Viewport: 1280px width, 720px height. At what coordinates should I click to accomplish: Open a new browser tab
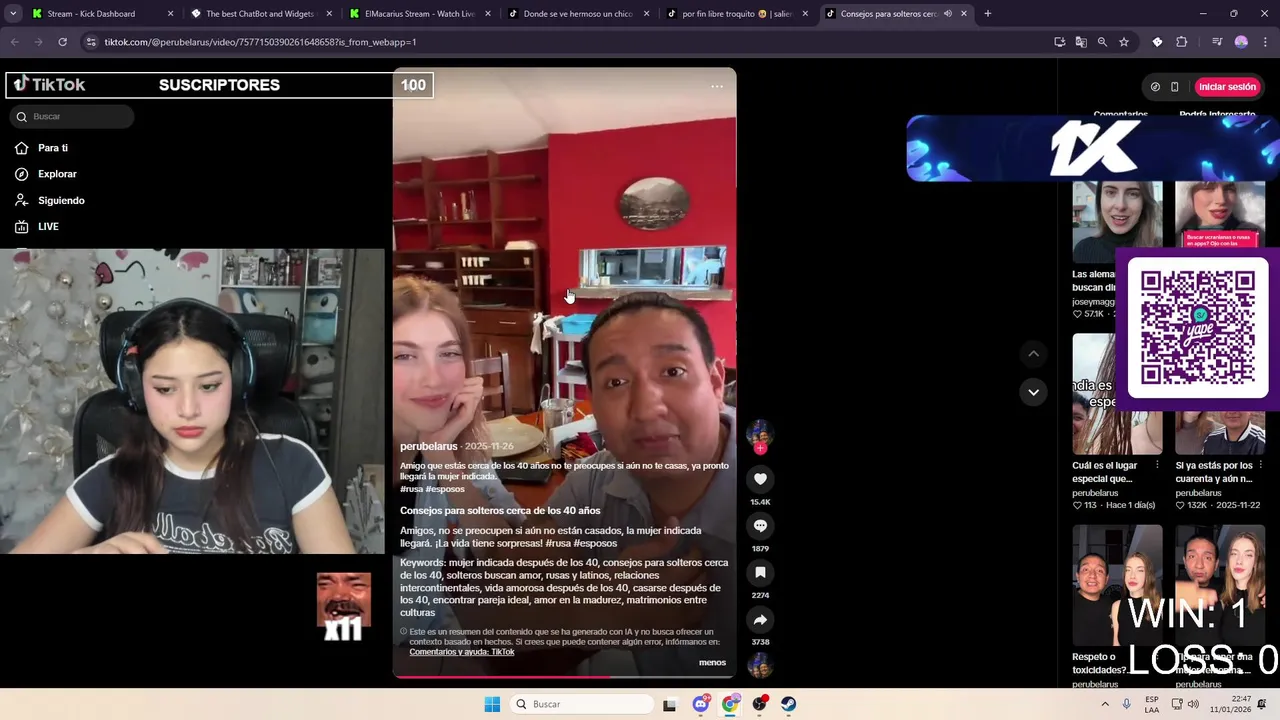pyautogui.click(x=987, y=14)
